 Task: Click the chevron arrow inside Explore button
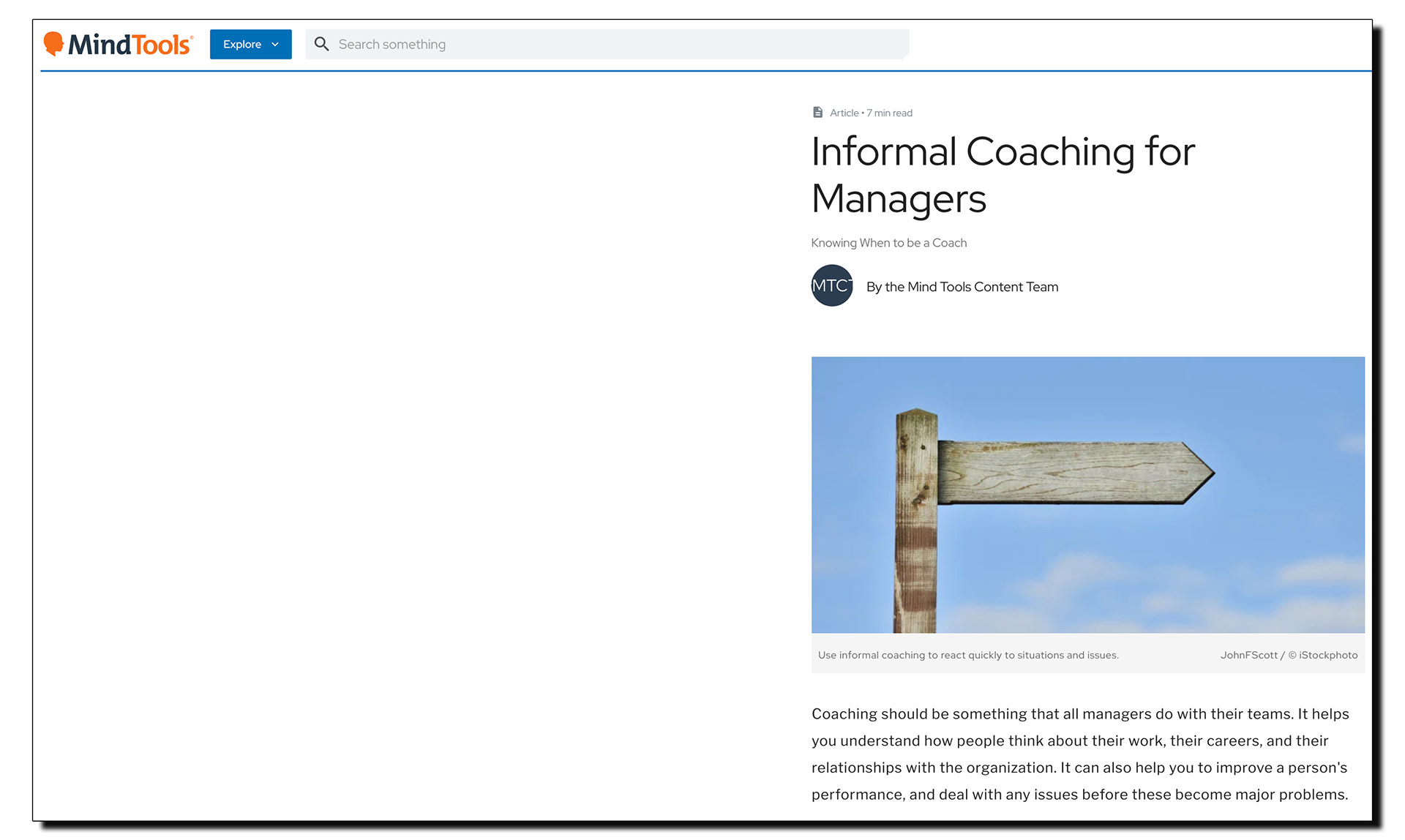[x=275, y=45]
